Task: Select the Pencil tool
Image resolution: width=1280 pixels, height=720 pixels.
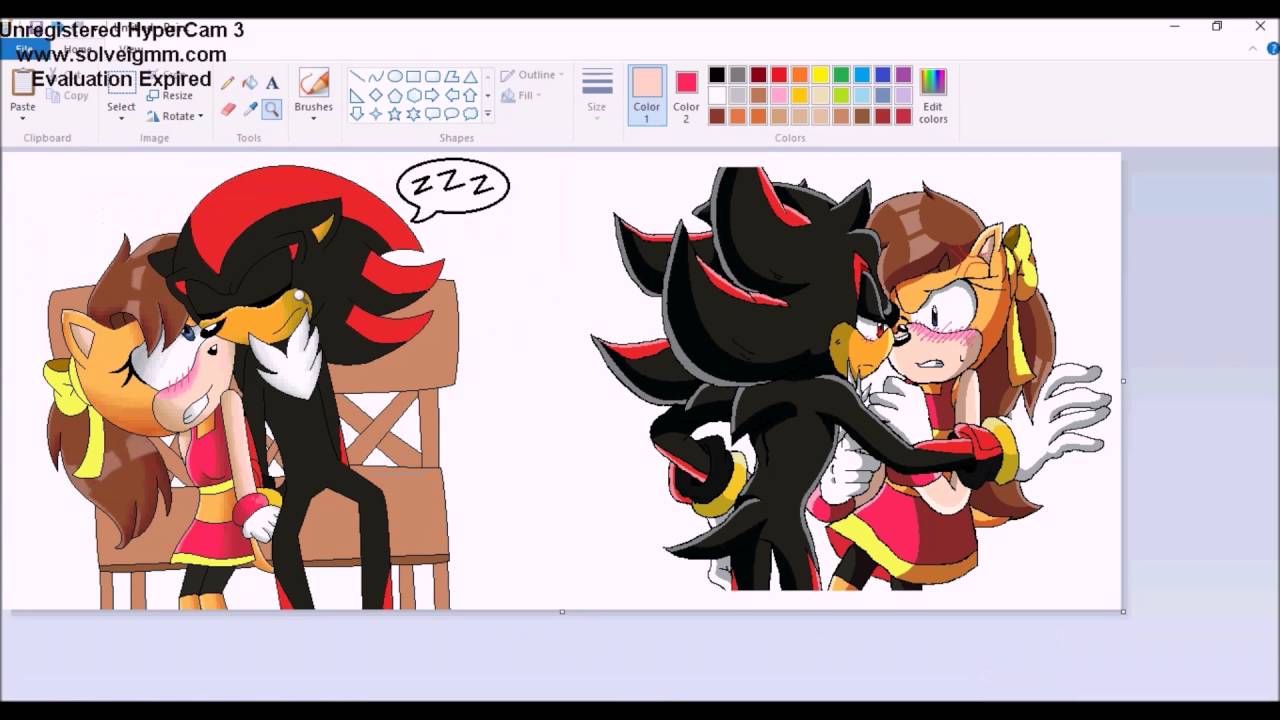Action: pyautogui.click(x=228, y=83)
